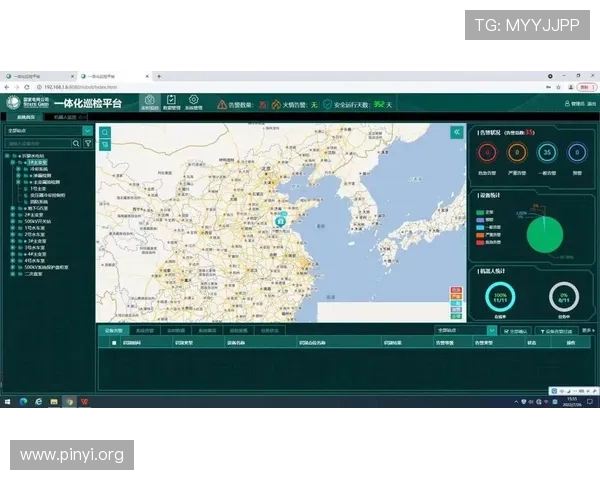Switch to the first browser tab
Image resolution: width=600 pixels, height=480 pixels.
38,76
